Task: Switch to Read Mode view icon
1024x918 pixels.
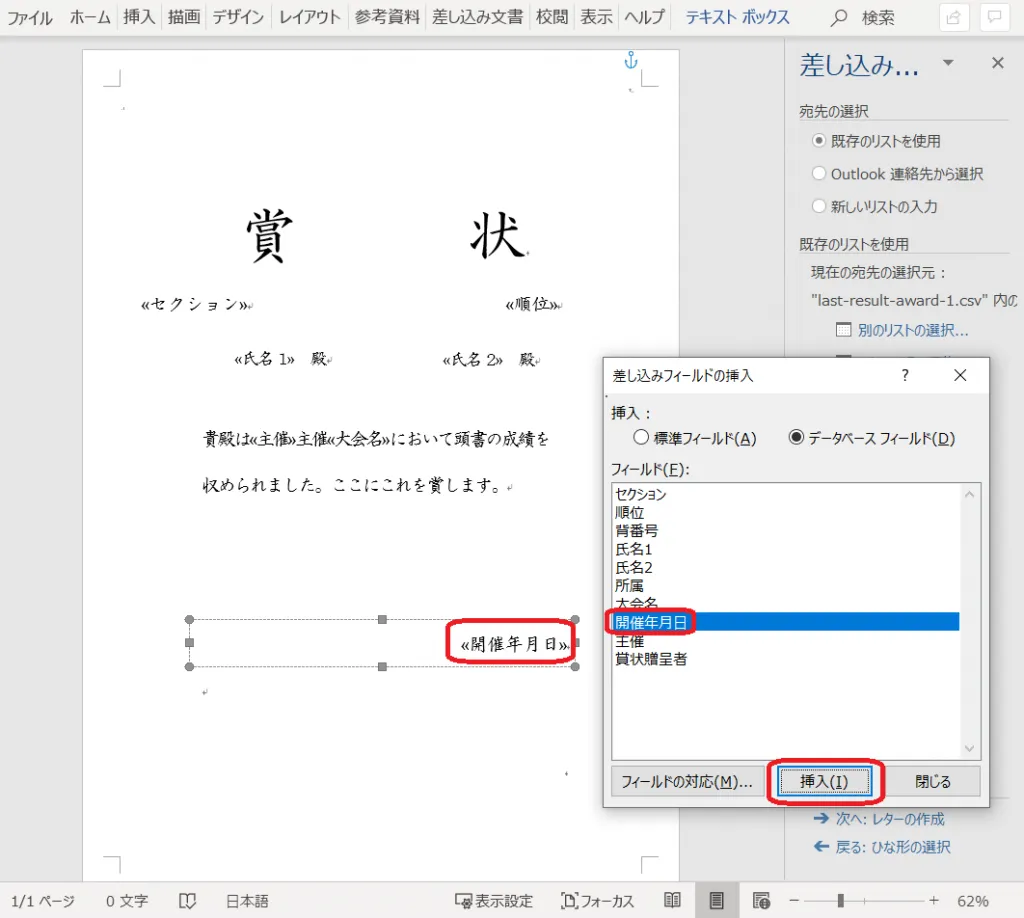Action: pyautogui.click(x=673, y=900)
